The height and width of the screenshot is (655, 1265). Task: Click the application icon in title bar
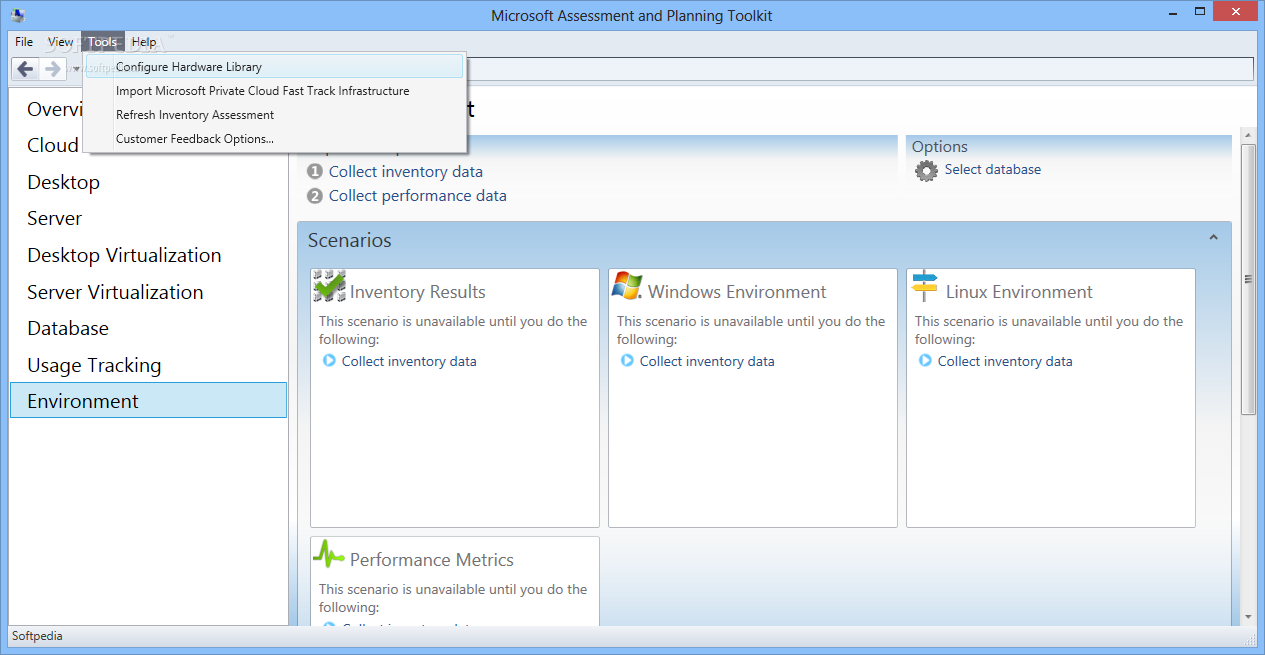(17, 15)
